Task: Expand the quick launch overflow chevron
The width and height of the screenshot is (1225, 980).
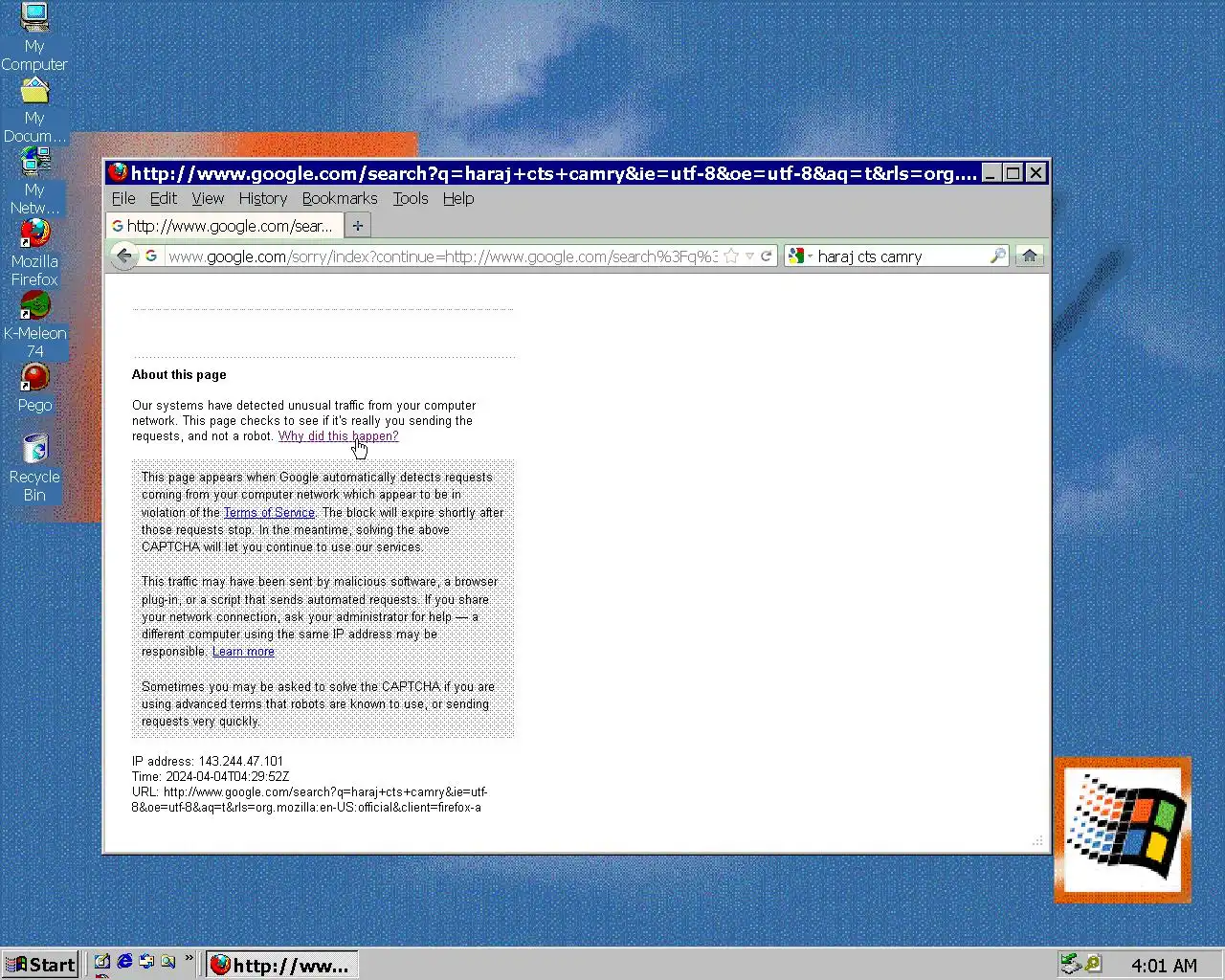Action: [x=189, y=958]
